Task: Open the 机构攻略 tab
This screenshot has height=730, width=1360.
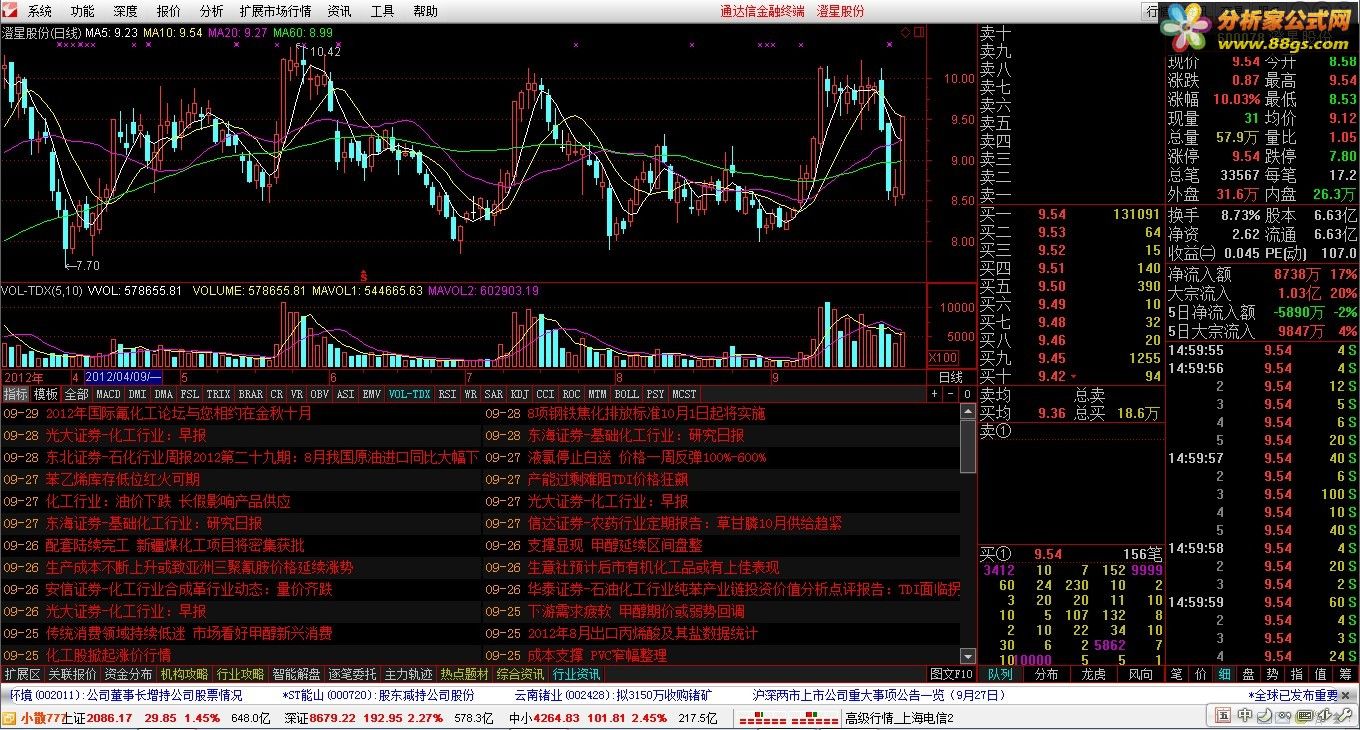Action: pyautogui.click(x=184, y=674)
